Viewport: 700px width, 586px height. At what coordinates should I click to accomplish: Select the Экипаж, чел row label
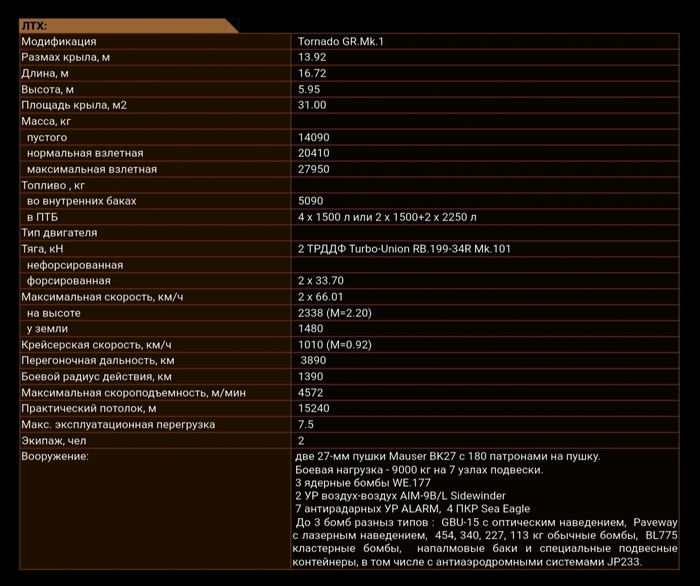pos(54,440)
